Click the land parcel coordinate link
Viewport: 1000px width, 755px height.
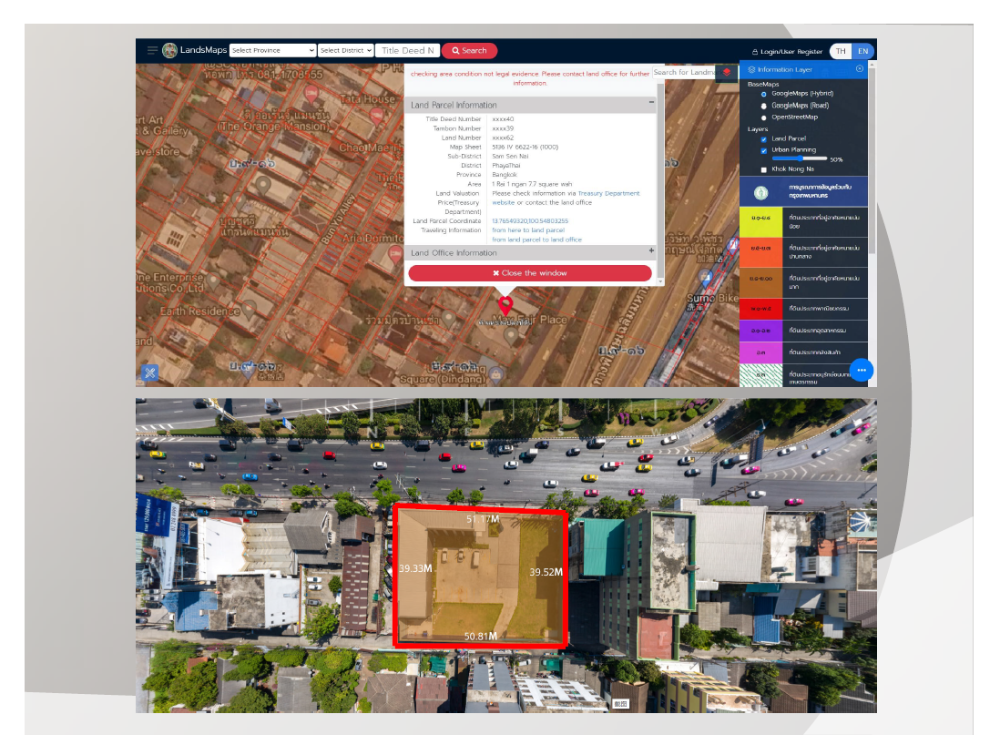coord(530,221)
